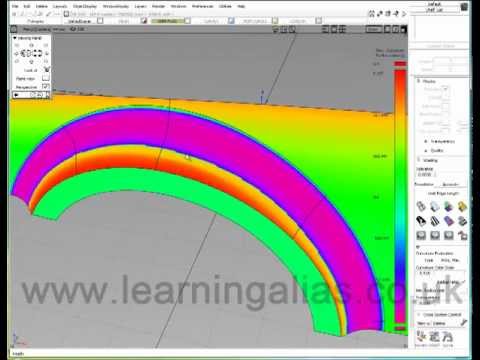Click the red top handle of curvature color scale
The width and height of the screenshot is (480, 360).
(x=400, y=64)
